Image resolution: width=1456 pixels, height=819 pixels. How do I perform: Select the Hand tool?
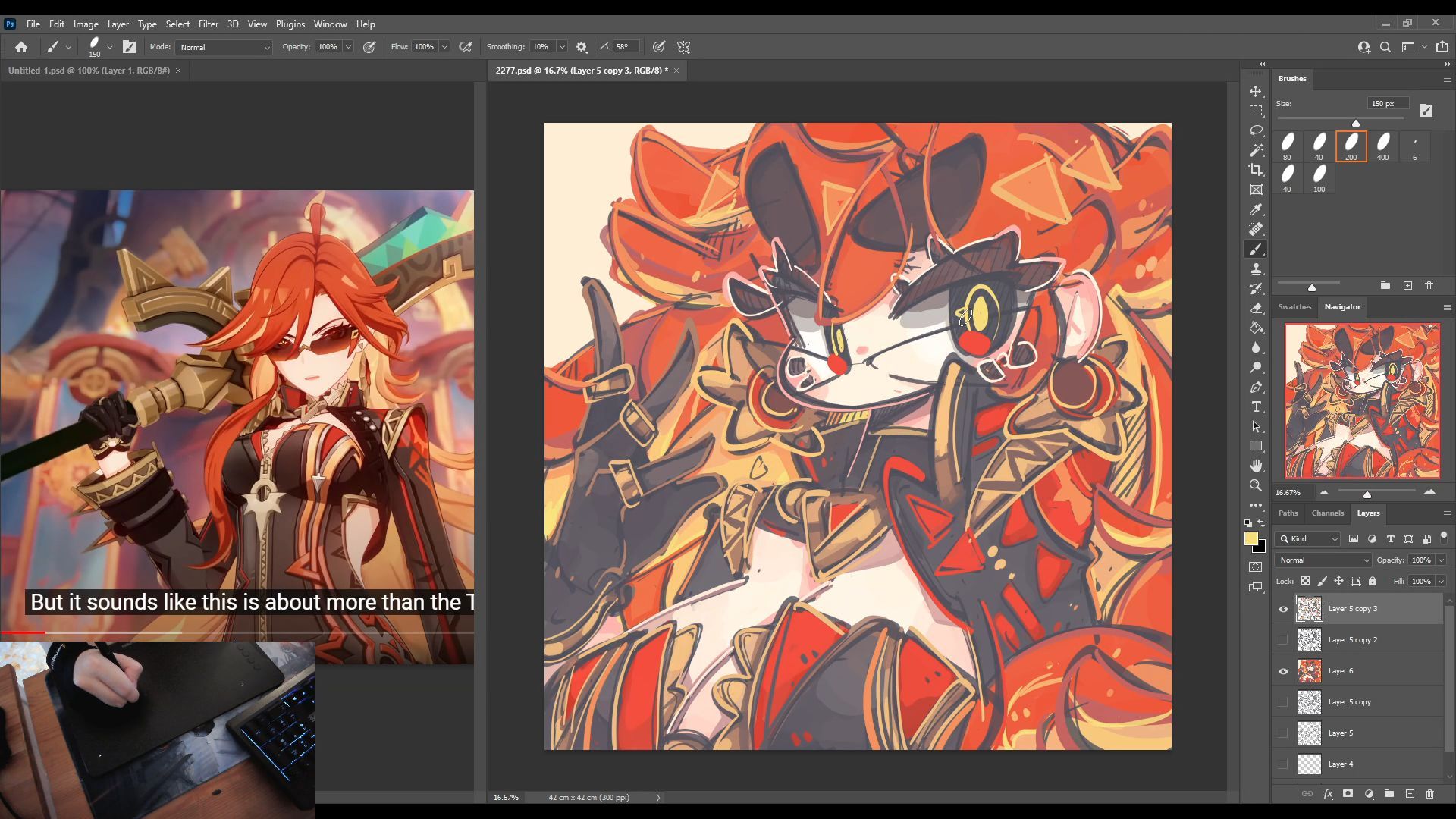[1256, 466]
